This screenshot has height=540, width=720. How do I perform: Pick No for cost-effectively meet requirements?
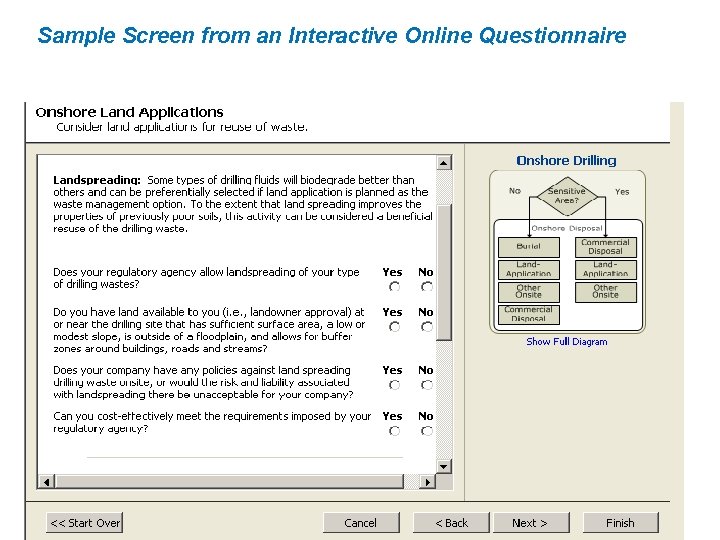(x=427, y=431)
